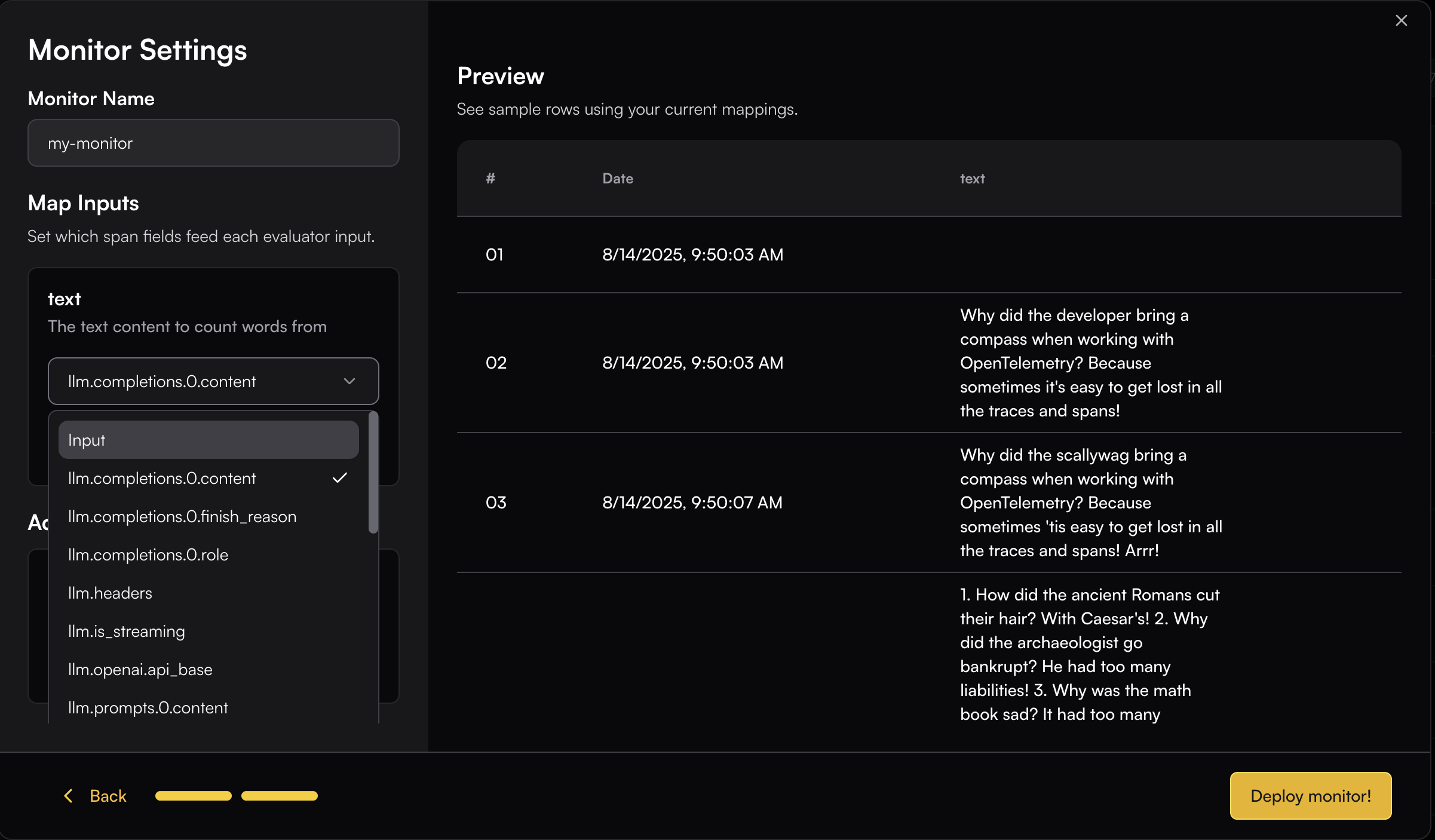Select llm.completions.0.finish_reason option

click(182, 517)
